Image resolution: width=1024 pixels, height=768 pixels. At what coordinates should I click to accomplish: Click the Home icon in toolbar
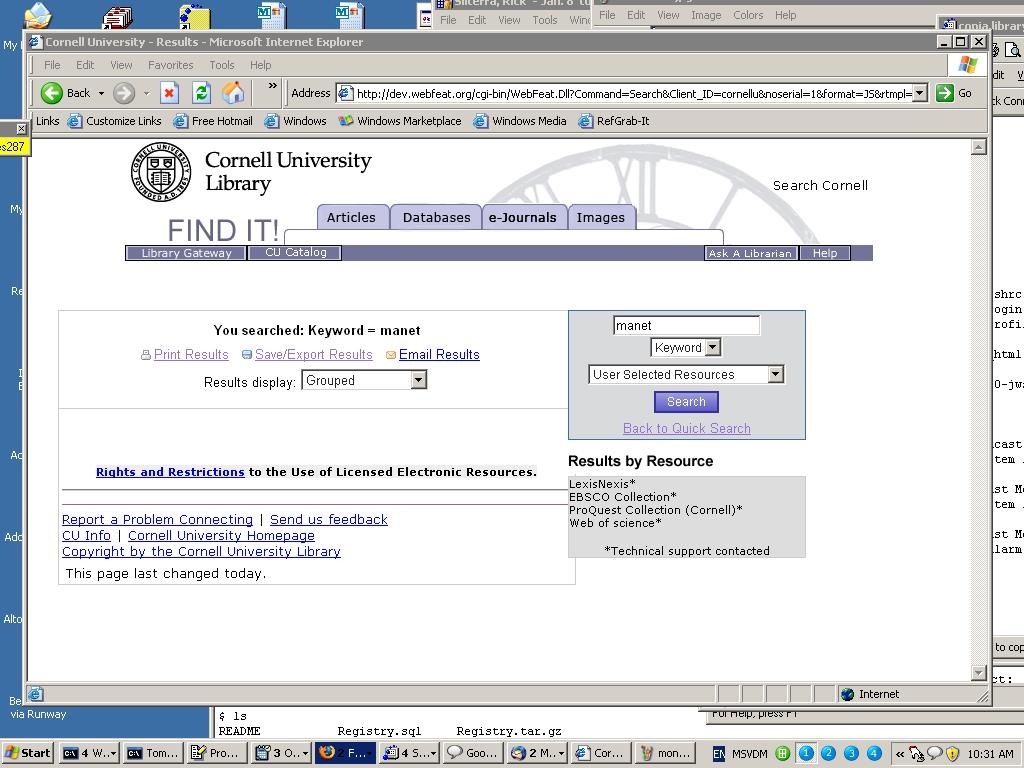click(x=233, y=93)
